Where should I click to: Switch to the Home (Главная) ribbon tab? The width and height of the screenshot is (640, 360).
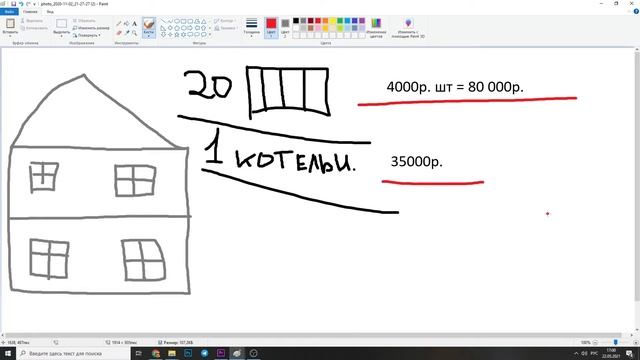coord(30,12)
